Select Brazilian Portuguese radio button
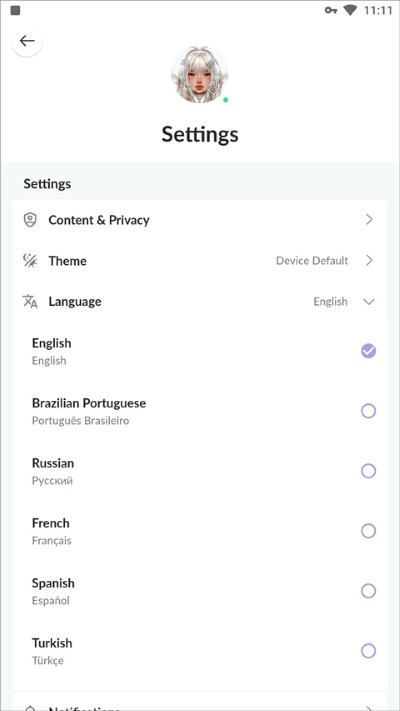Image resolution: width=400 pixels, height=711 pixels. tap(368, 411)
